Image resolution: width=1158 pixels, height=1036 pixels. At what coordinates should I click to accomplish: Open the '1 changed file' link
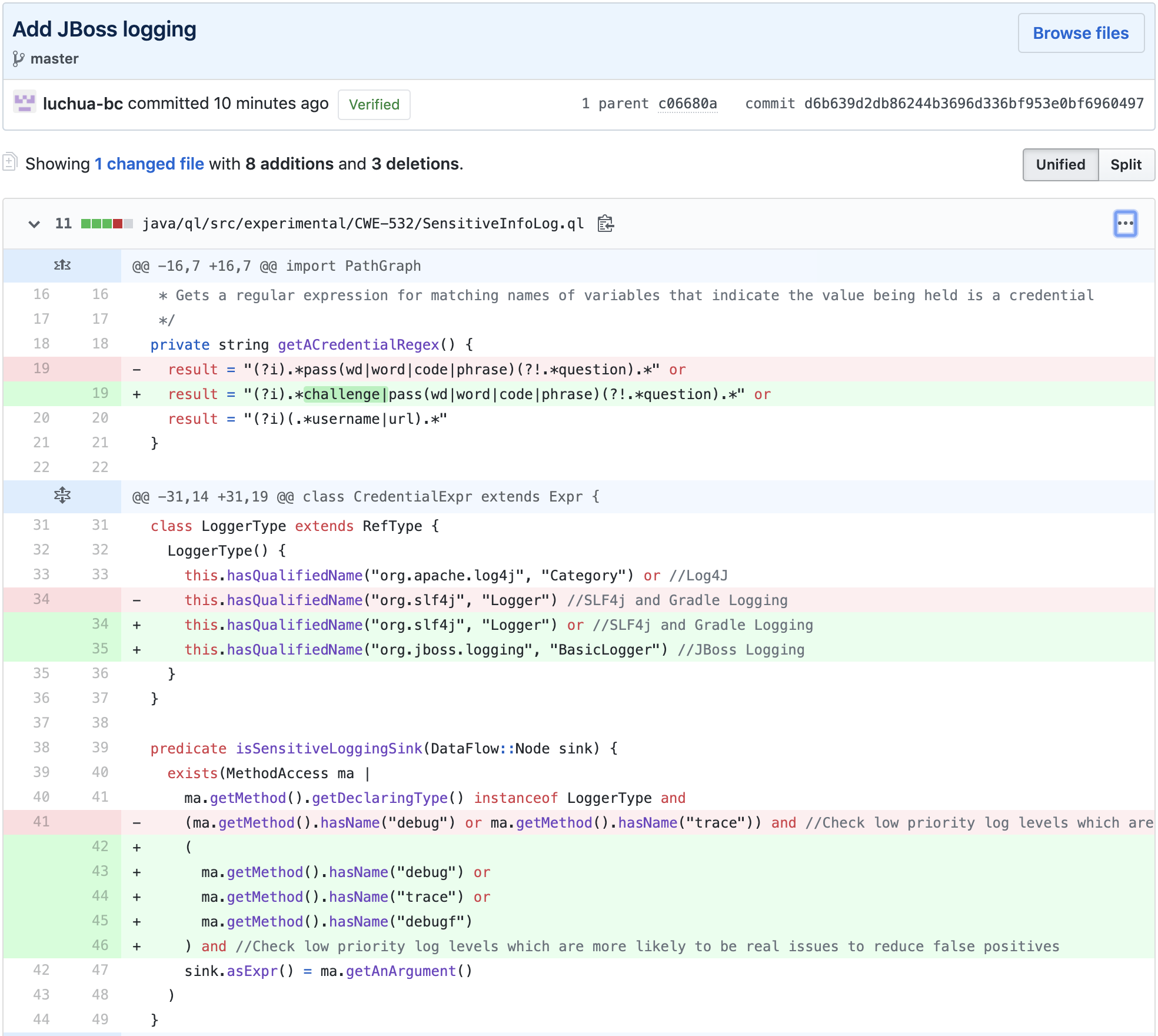tap(149, 164)
